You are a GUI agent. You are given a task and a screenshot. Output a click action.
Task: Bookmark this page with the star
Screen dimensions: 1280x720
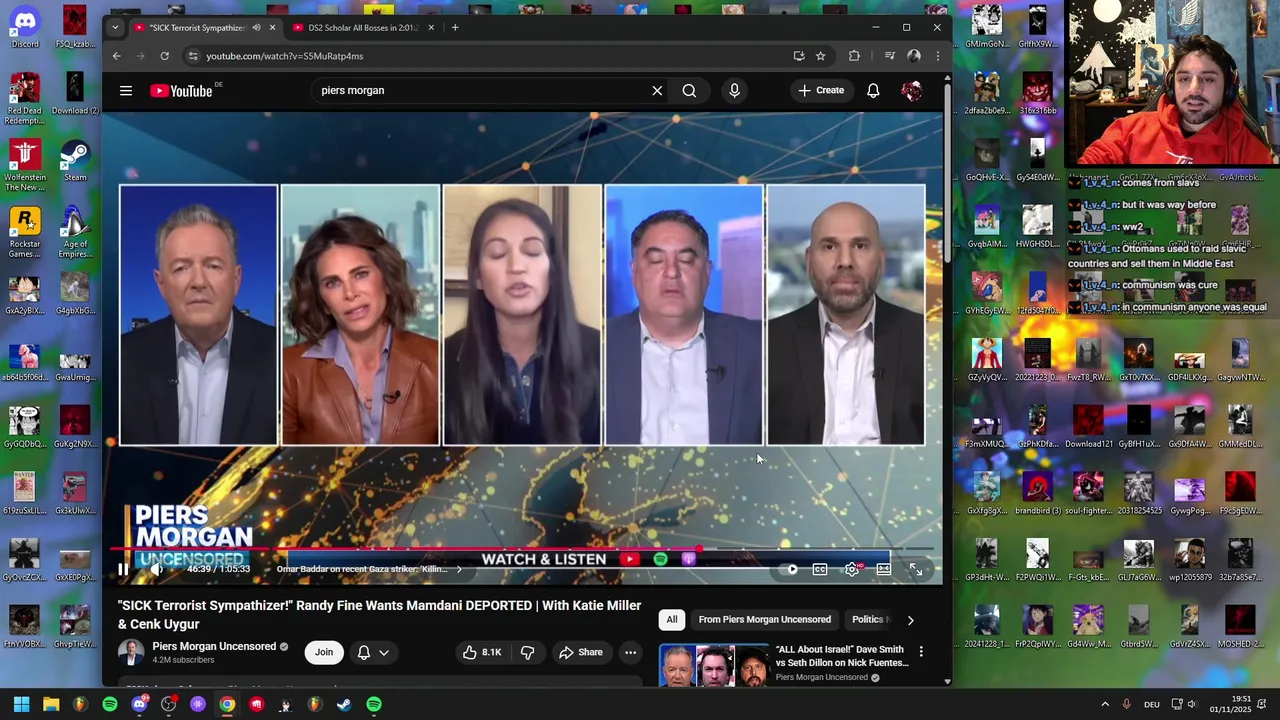click(821, 56)
